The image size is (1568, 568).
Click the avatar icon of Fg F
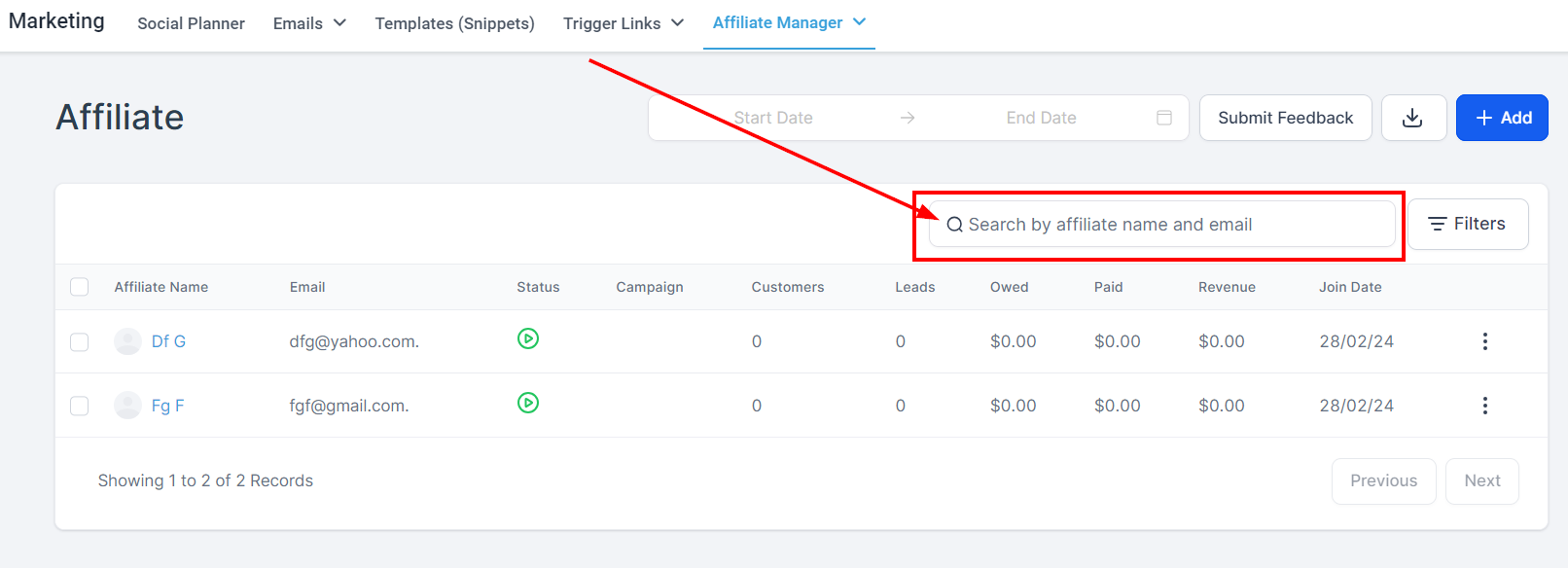127,406
